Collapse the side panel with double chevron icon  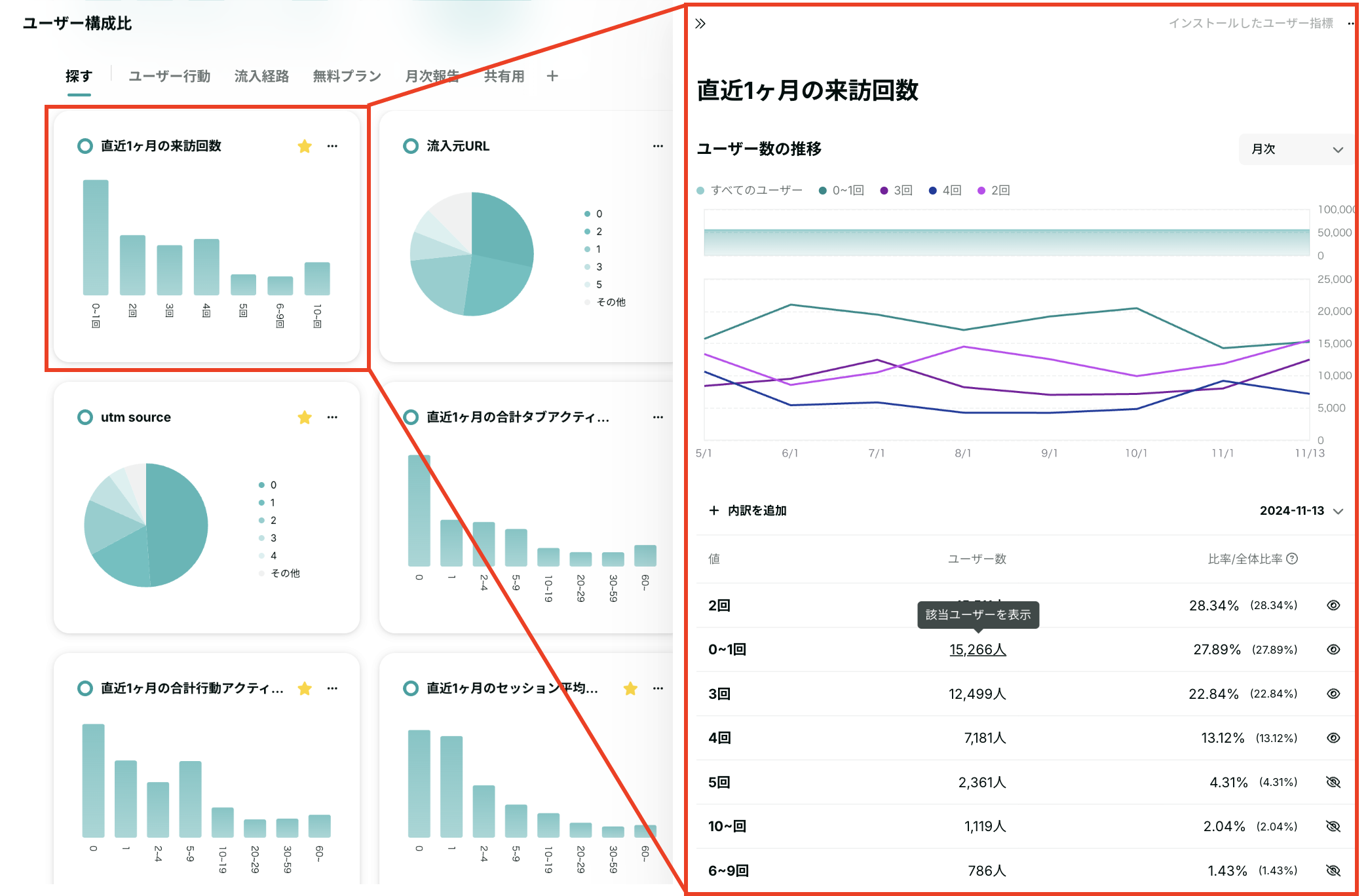point(700,24)
